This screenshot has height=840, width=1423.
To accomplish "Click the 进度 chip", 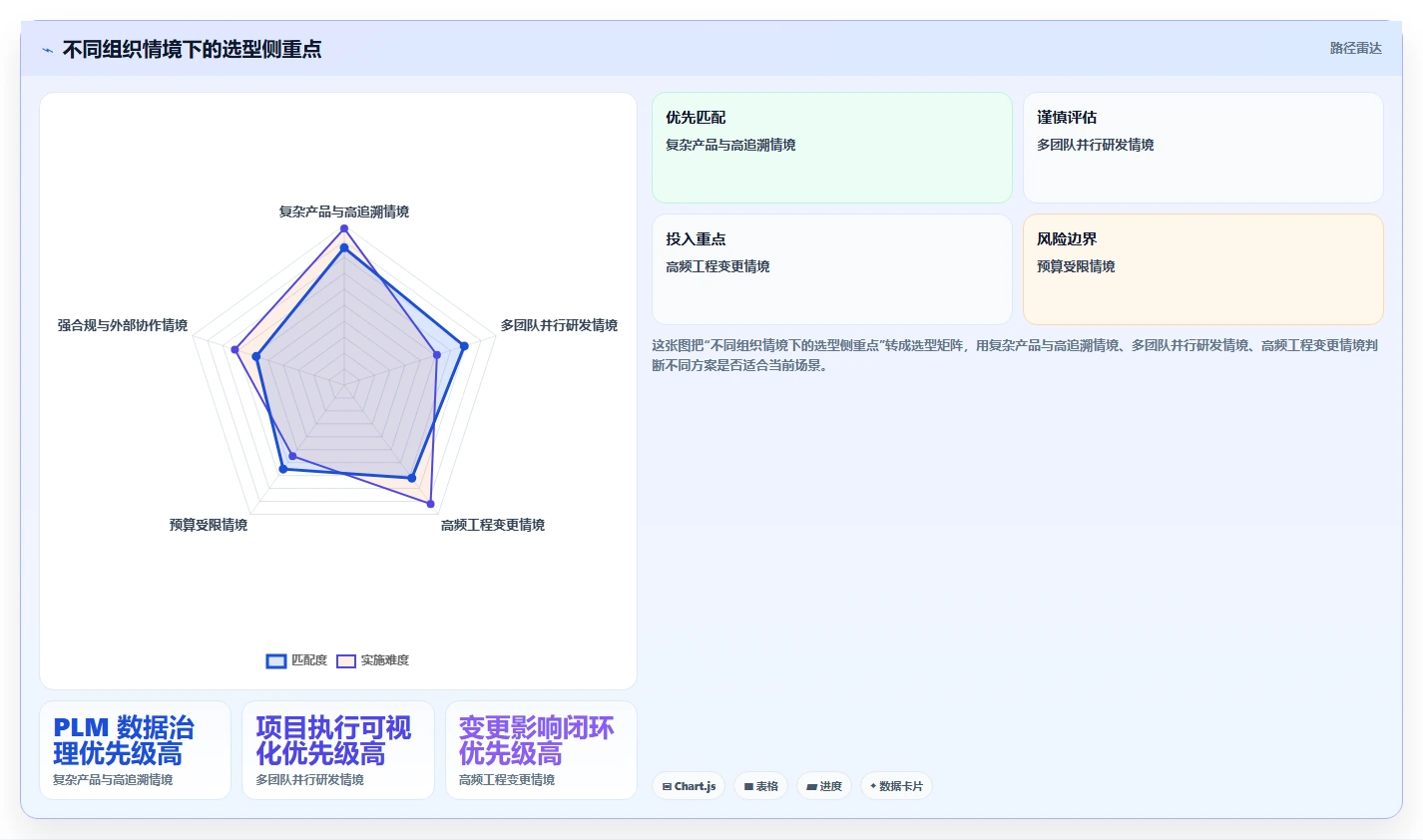I will (x=824, y=786).
